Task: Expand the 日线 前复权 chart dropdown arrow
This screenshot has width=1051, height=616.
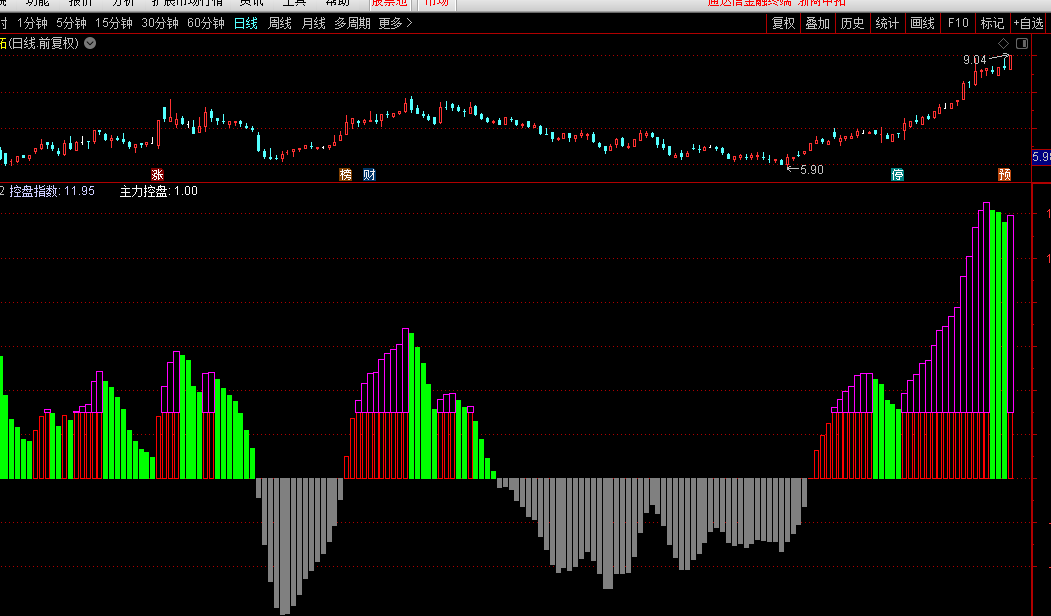Action: [90, 43]
